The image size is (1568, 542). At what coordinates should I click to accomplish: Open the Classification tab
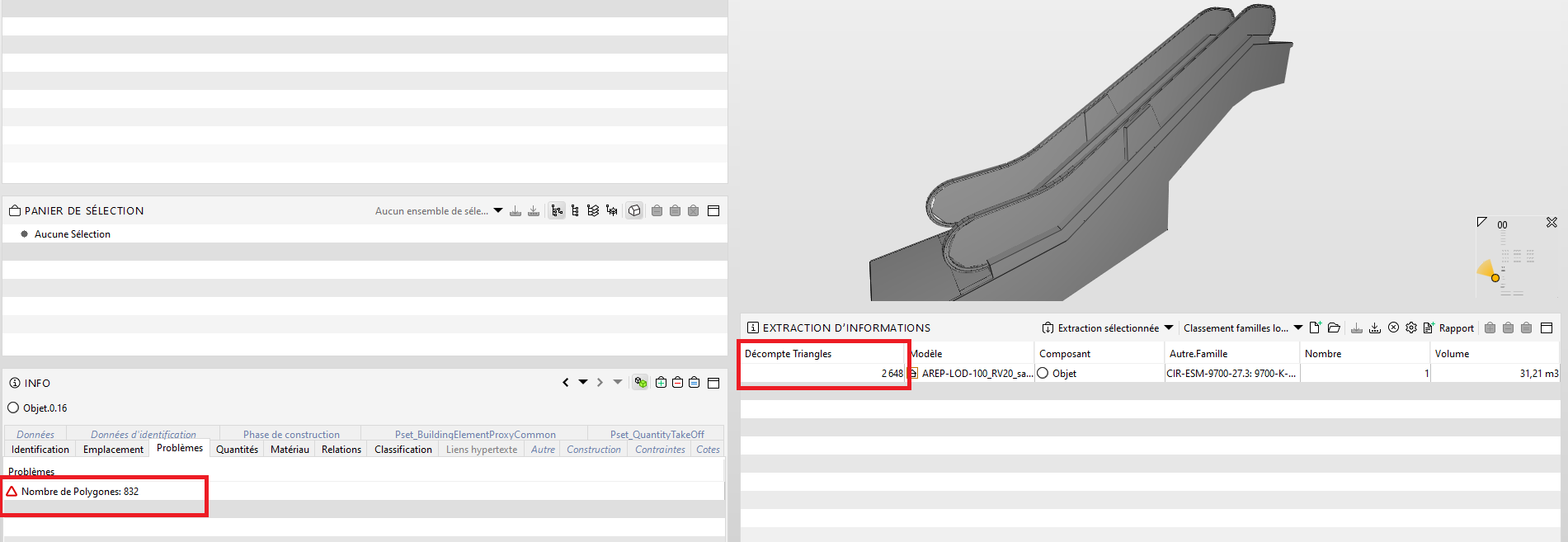point(403,450)
